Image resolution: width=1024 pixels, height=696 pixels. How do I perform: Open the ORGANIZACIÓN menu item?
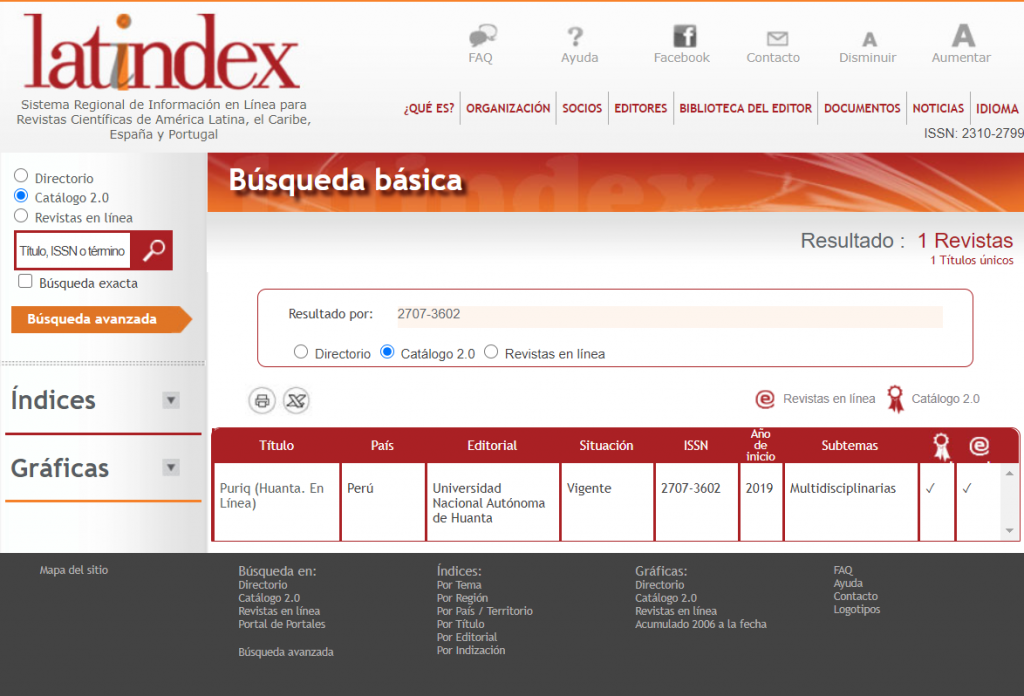click(x=507, y=108)
